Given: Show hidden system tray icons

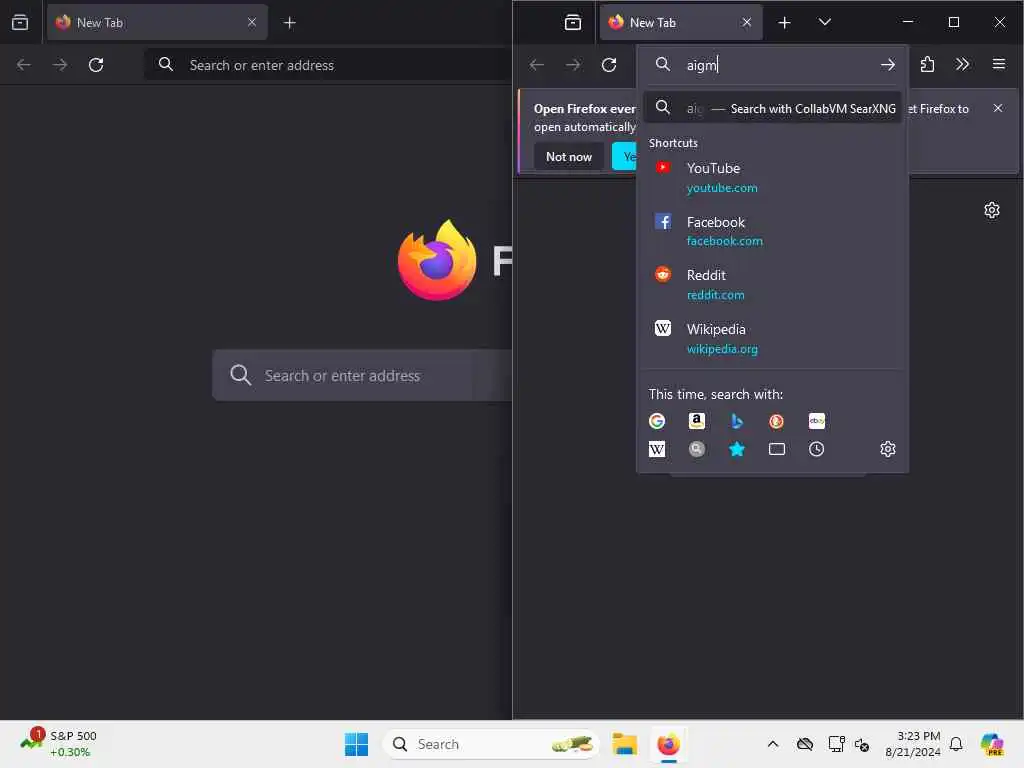Looking at the screenshot, I should pos(773,744).
